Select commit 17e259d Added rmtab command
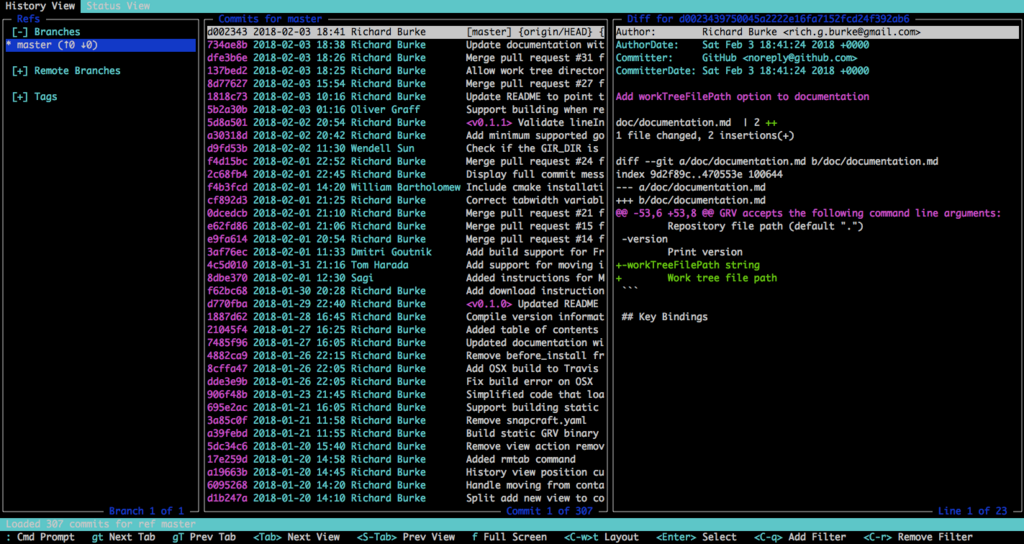 click(x=406, y=459)
